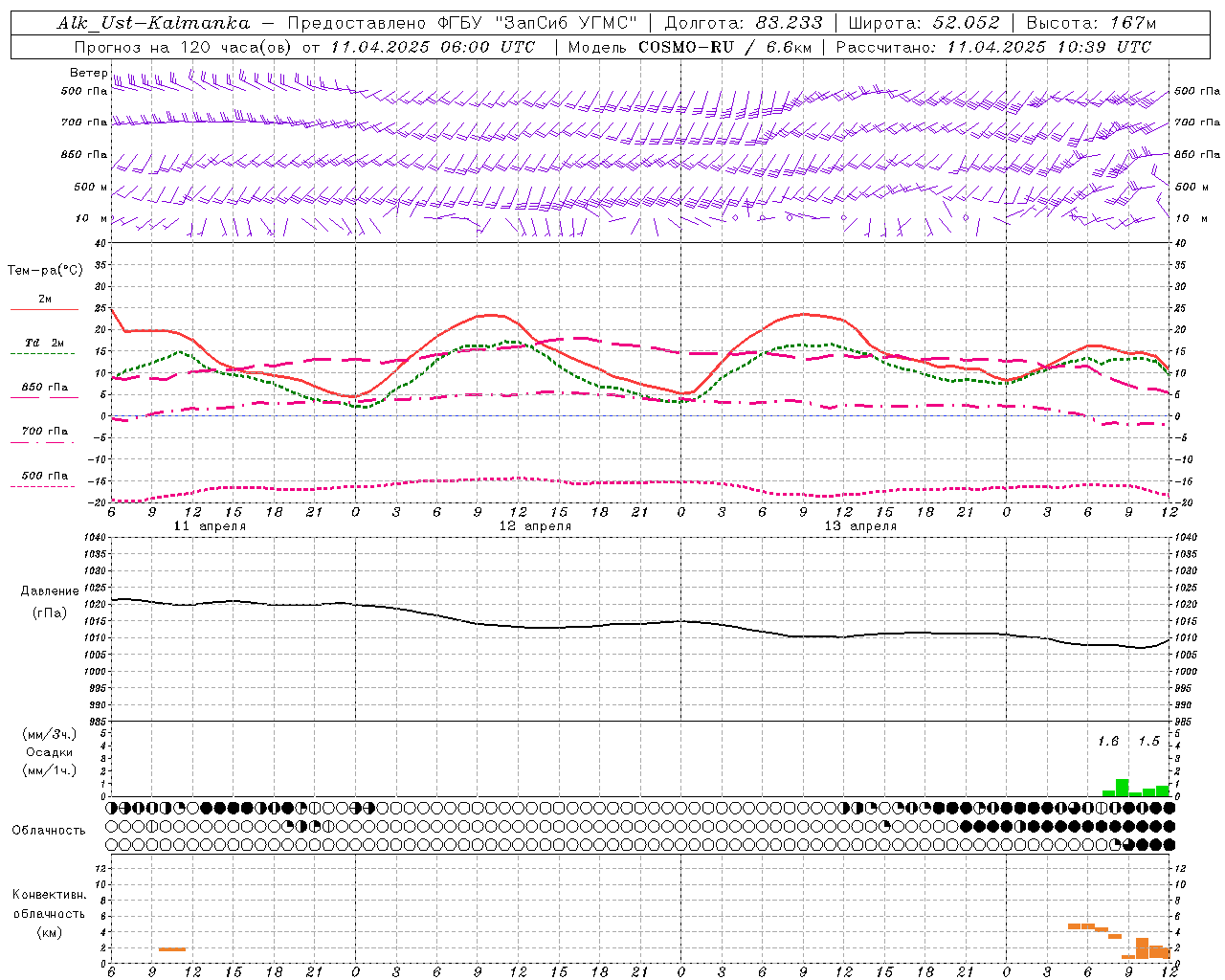Click the Ветер panel label
This screenshot has height=980, width=1225.
point(88,73)
